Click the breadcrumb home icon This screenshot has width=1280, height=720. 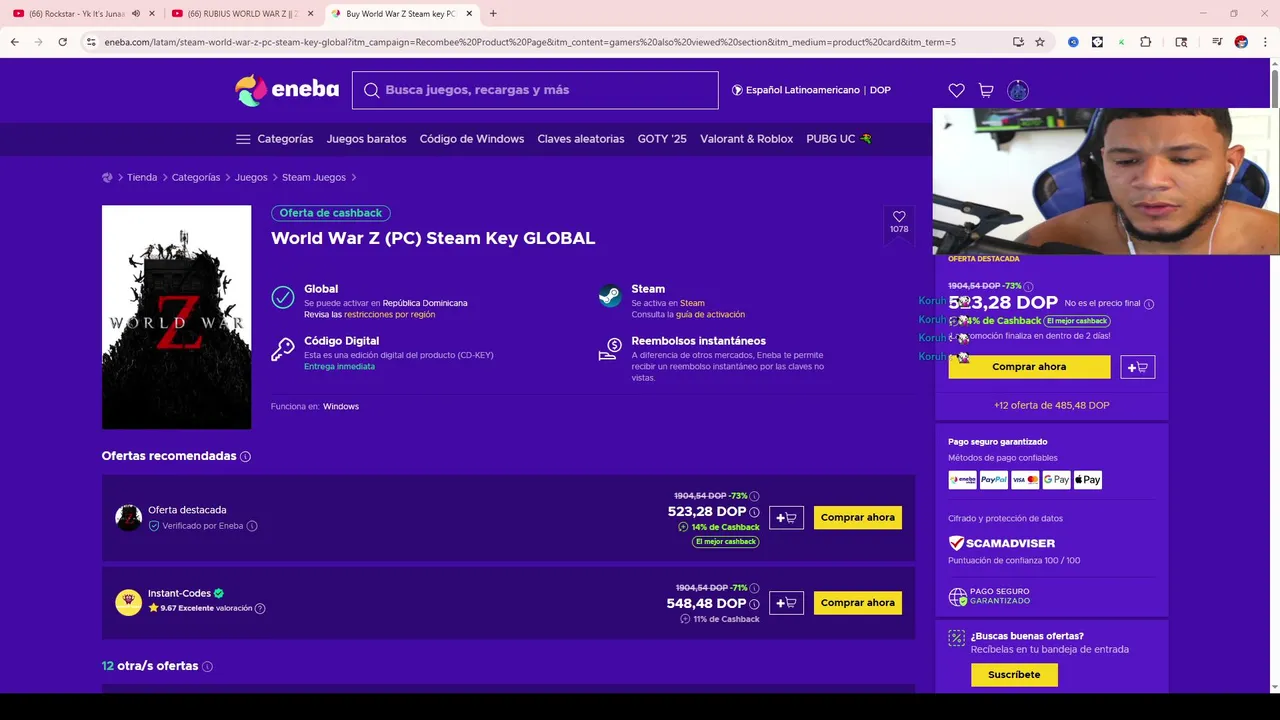[107, 177]
